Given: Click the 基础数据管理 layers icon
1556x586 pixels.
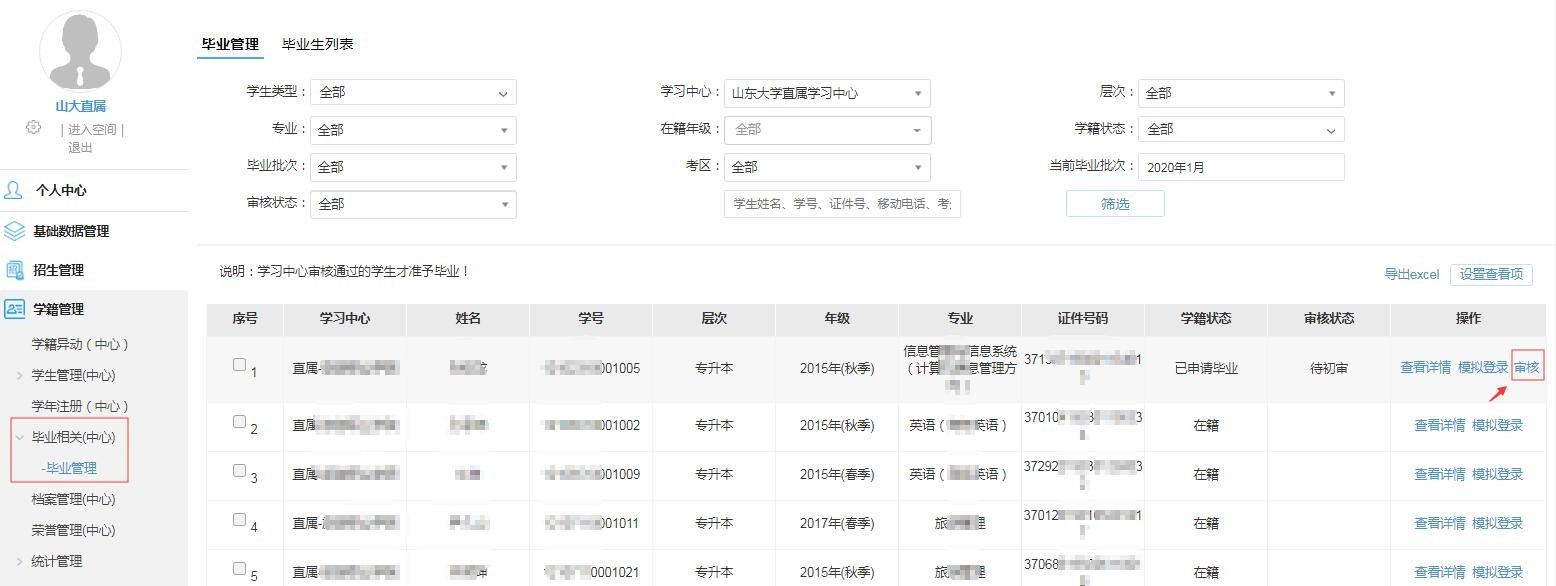Looking at the screenshot, I should [x=14, y=231].
